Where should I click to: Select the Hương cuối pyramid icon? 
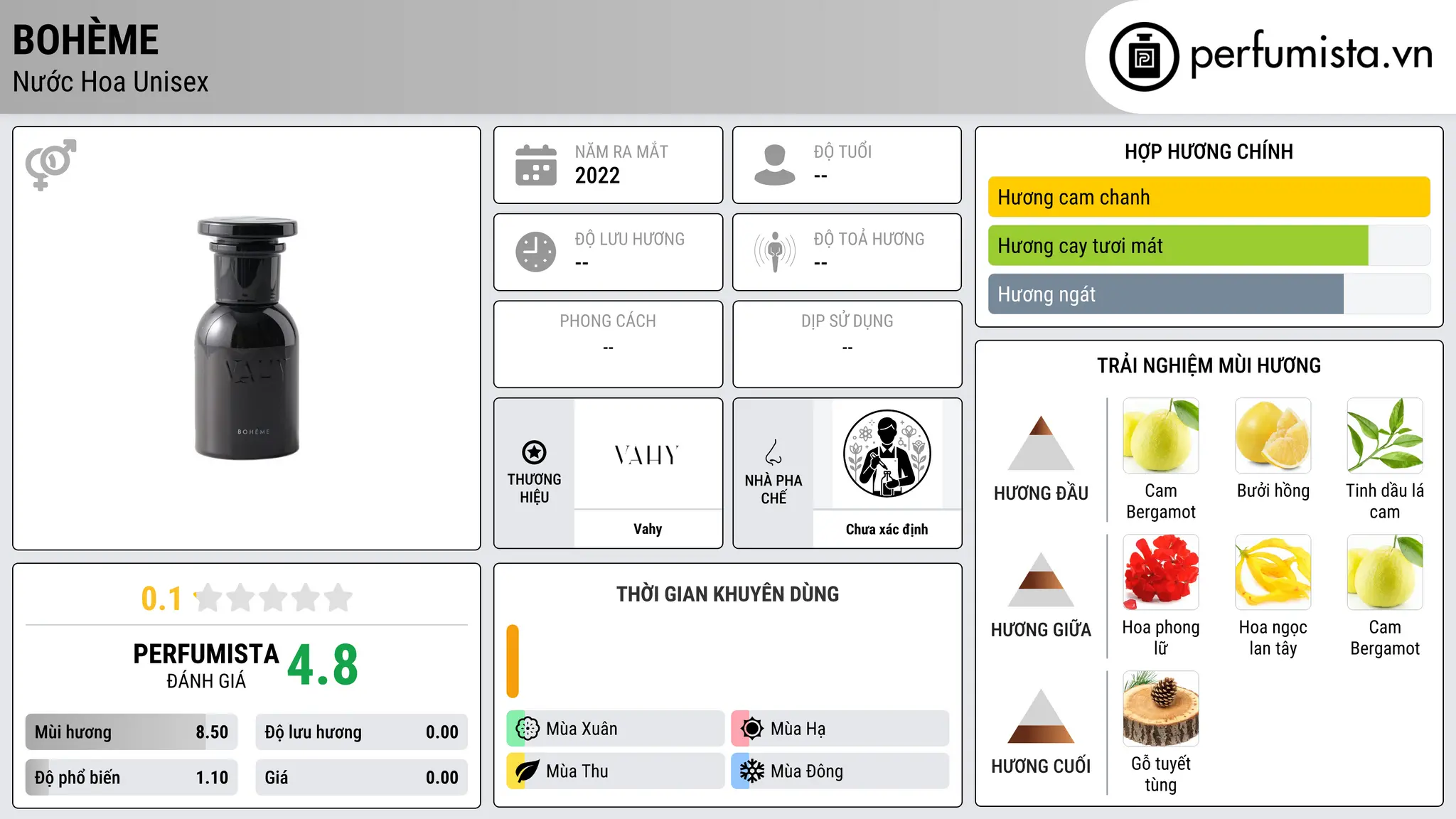[1041, 716]
